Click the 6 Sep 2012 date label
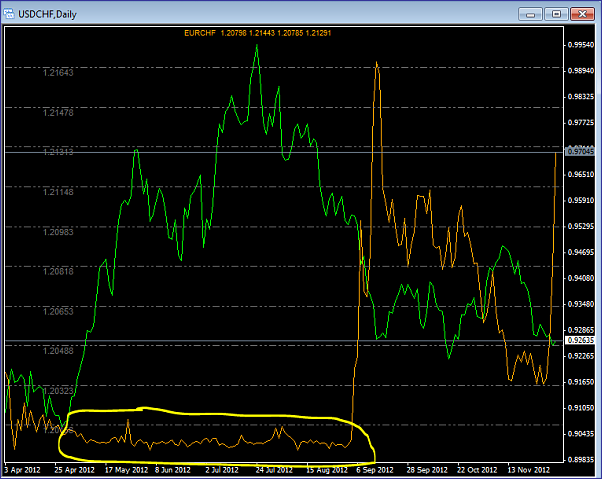Image resolution: width=602 pixels, height=479 pixels. point(375,470)
